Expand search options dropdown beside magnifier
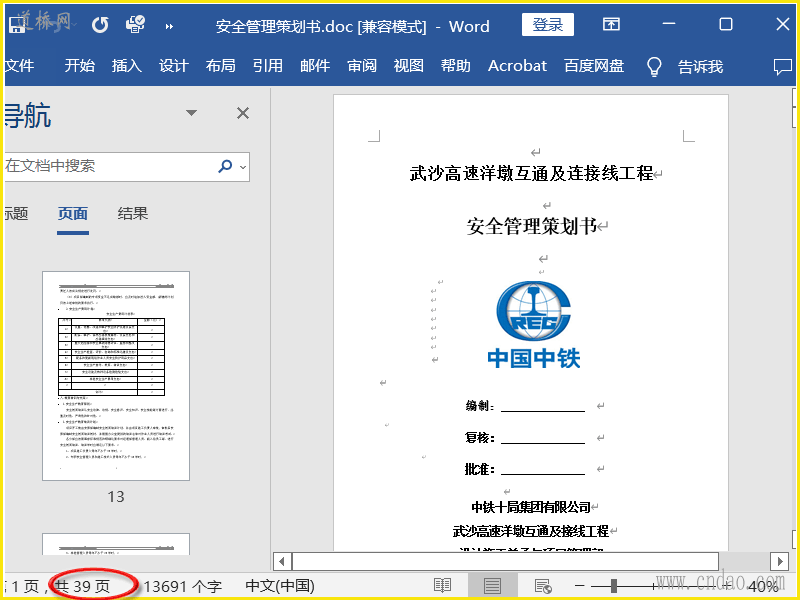800x600 pixels. click(243, 167)
